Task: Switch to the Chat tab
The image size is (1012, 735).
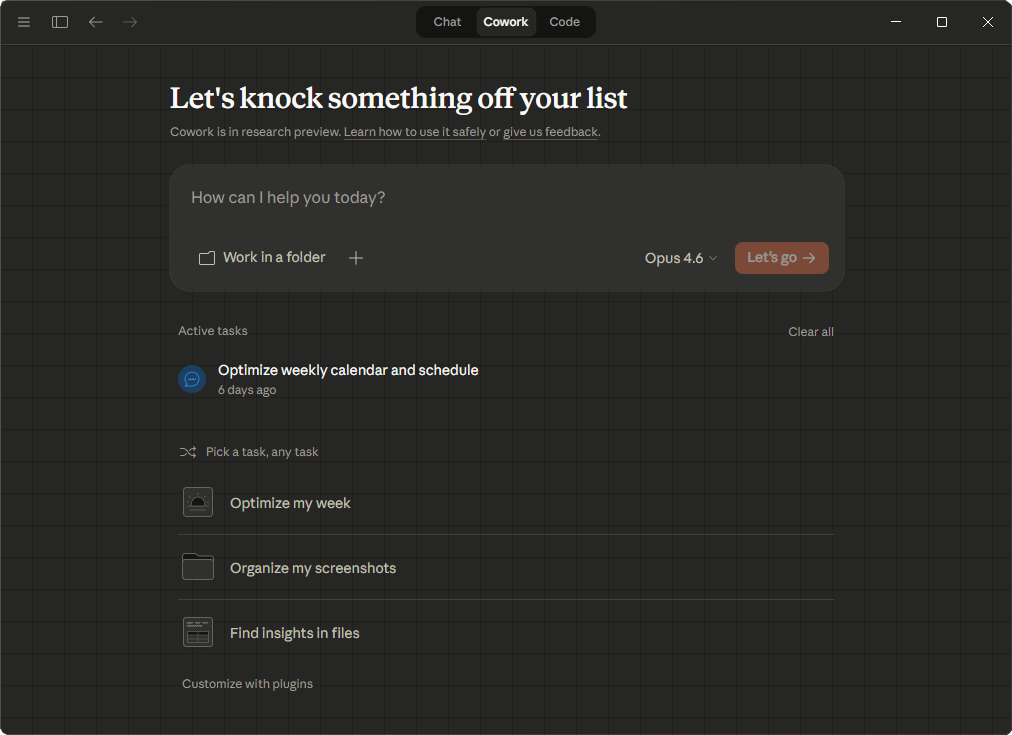Action: pos(446,21)
